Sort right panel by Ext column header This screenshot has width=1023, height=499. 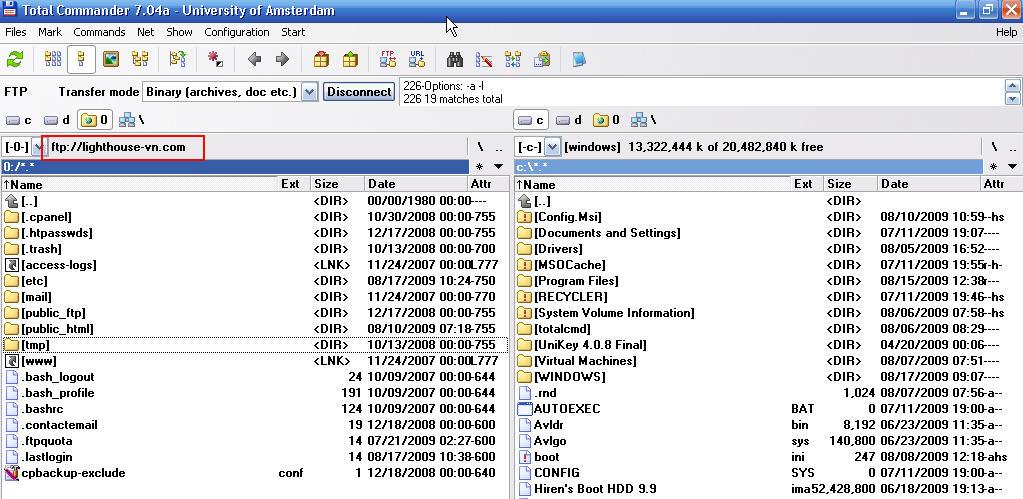(804, 184)
